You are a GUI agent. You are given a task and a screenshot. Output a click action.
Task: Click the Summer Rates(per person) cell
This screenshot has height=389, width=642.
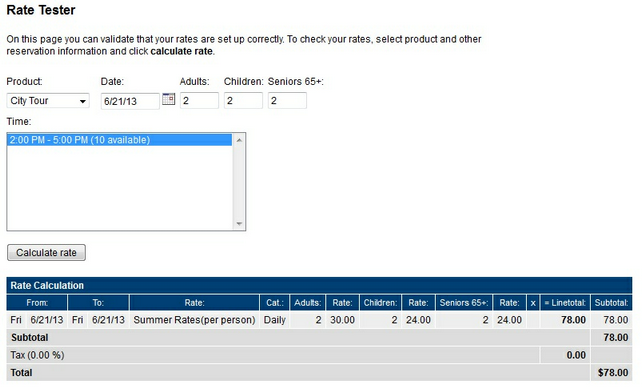pos(194,320)
